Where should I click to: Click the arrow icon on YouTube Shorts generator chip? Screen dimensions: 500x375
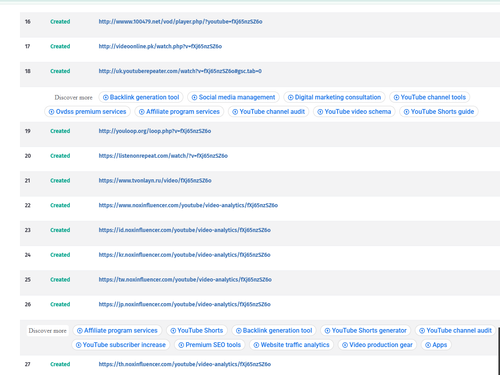tap(327, 331)
